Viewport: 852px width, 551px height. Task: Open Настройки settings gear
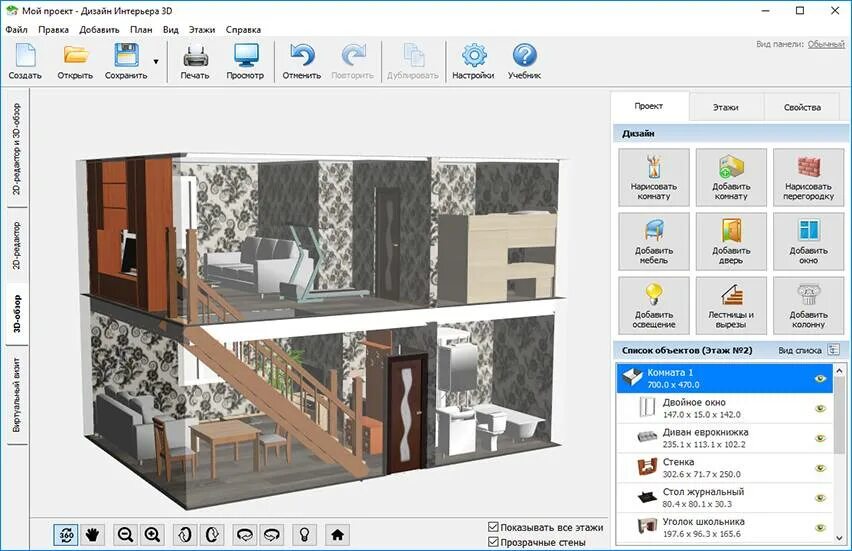pyautogui.click(x=473, y=61)
